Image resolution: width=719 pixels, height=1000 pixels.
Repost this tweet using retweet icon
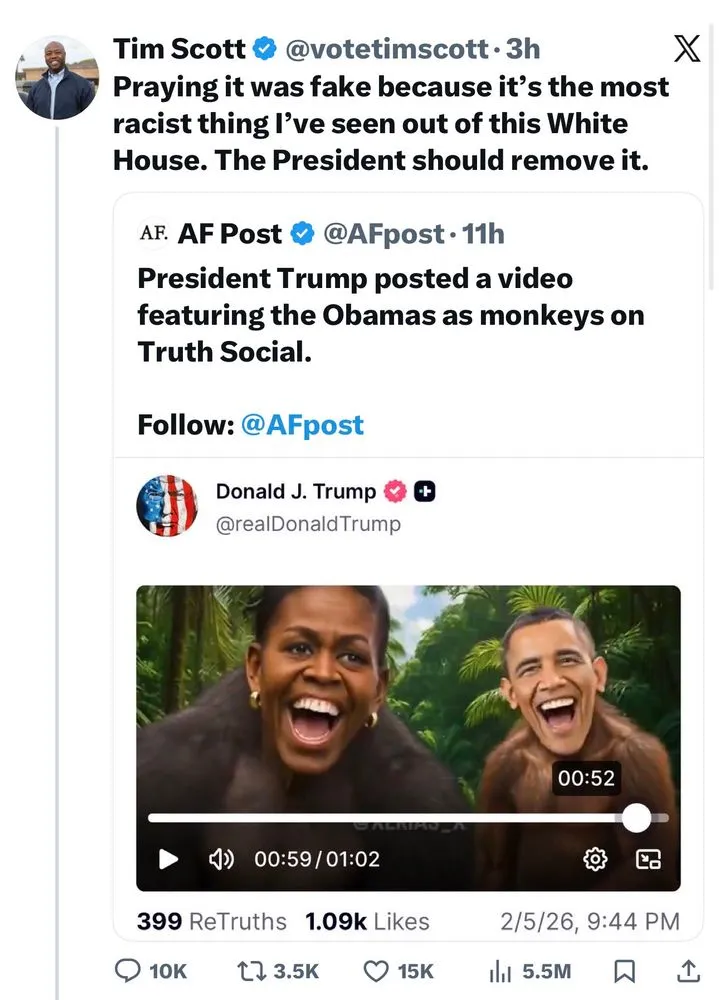[x=251, y=970]
